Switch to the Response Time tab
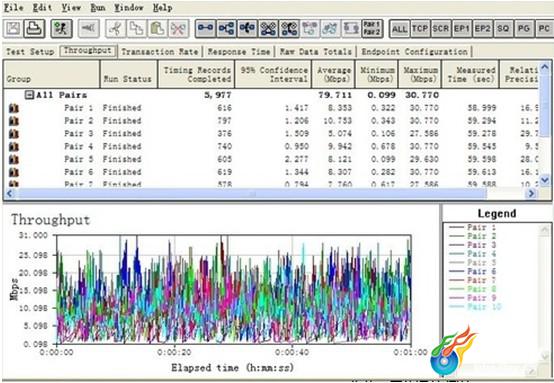The height and width of the screenshot is (383, 554). point(239,52)
